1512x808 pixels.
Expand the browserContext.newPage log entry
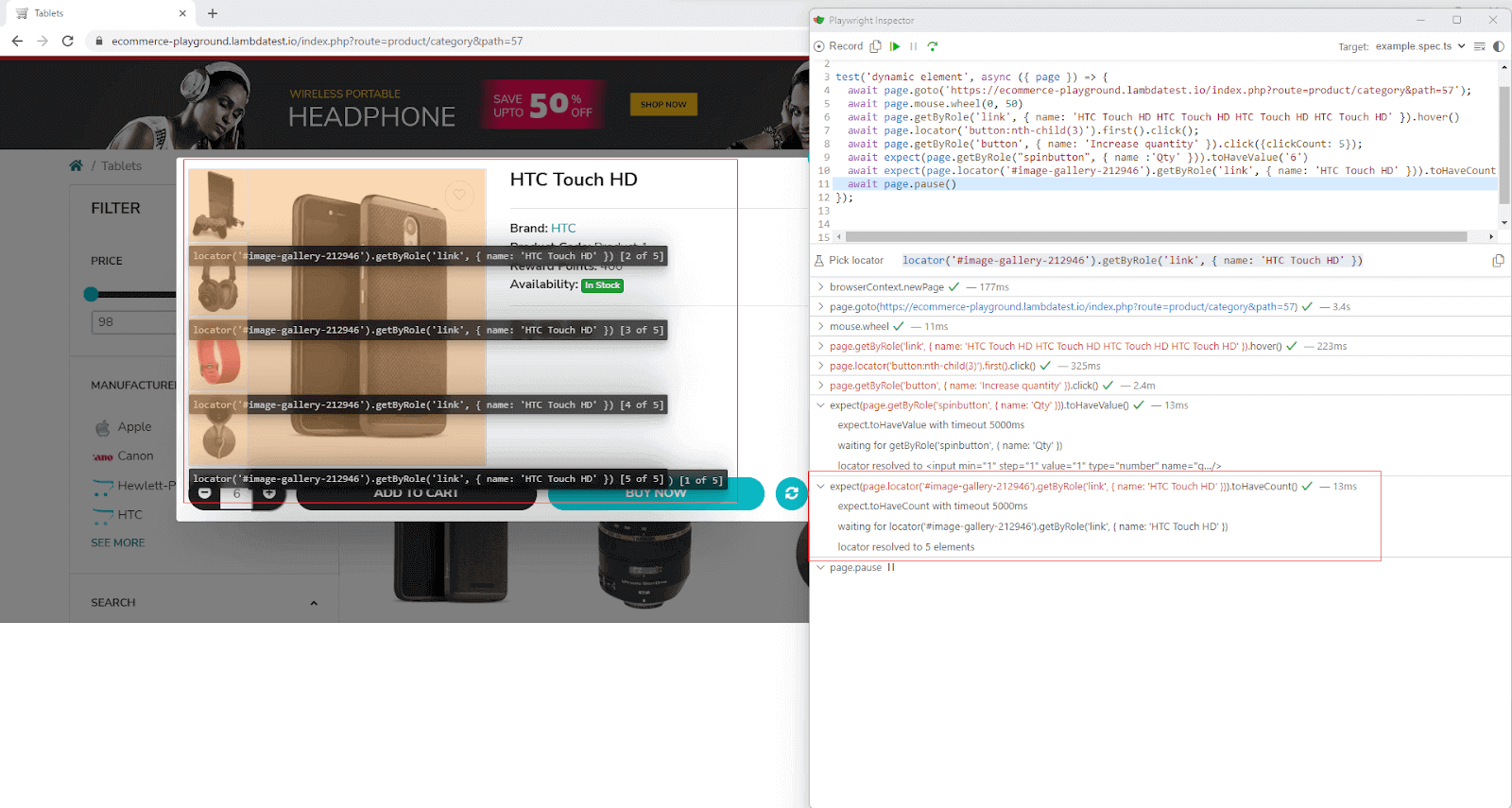pyautogui.click(x=820, y=287)
